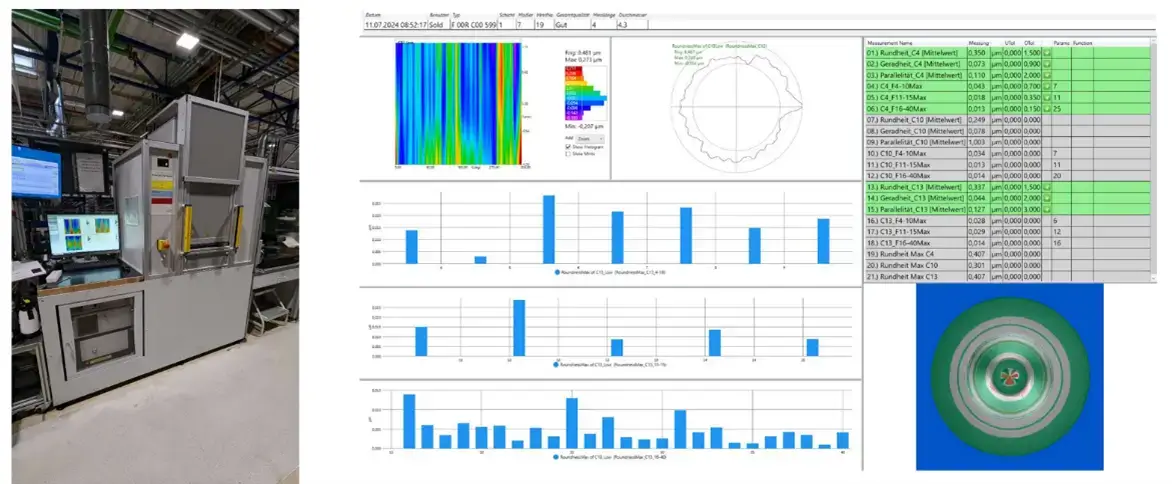Click the Durchmesser field showing 4.3
This screenshot has height=484, width=1172.
632,25
